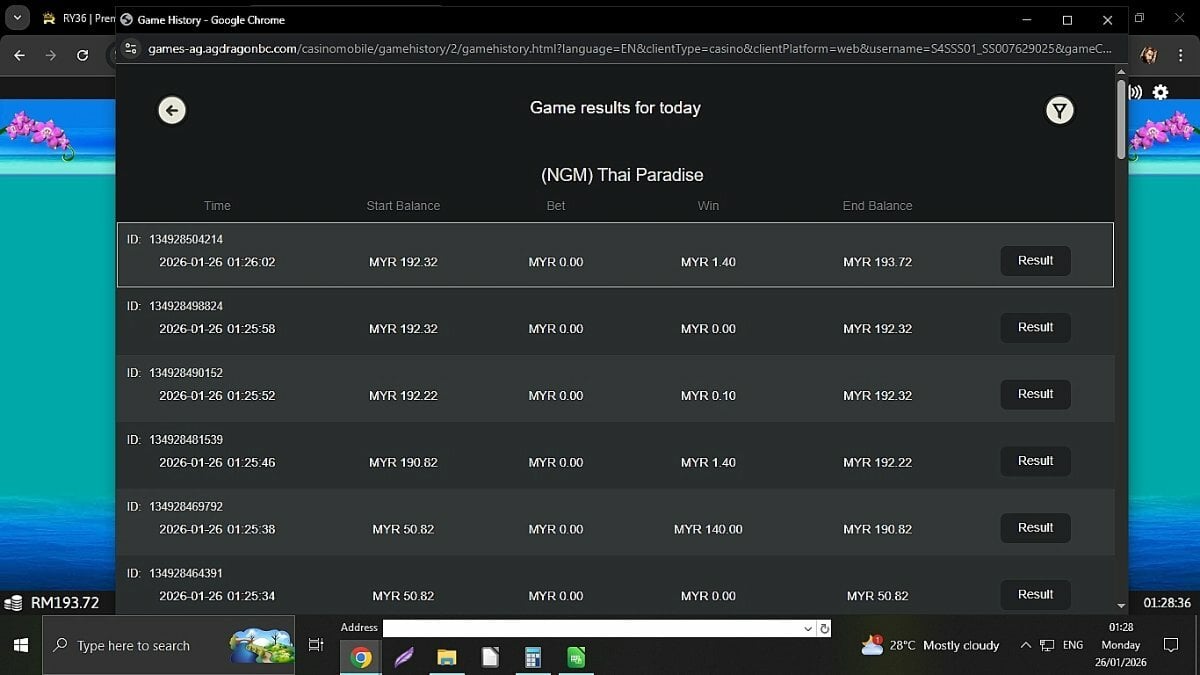Open Result for the 01:25:52 round
This screenshot has height=675, width=1200.
1035,394
